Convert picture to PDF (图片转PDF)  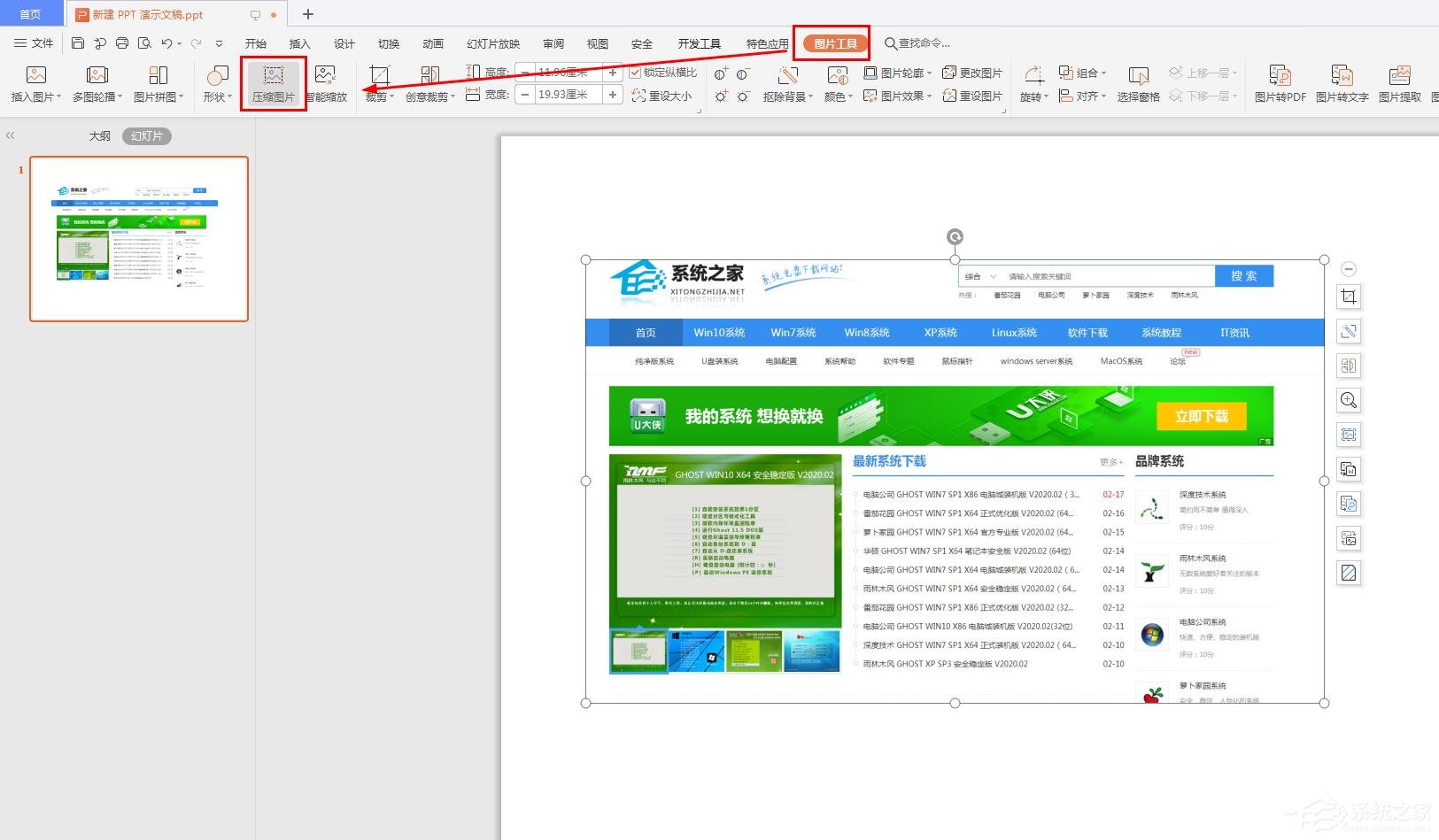click(x=1280, y=84)
